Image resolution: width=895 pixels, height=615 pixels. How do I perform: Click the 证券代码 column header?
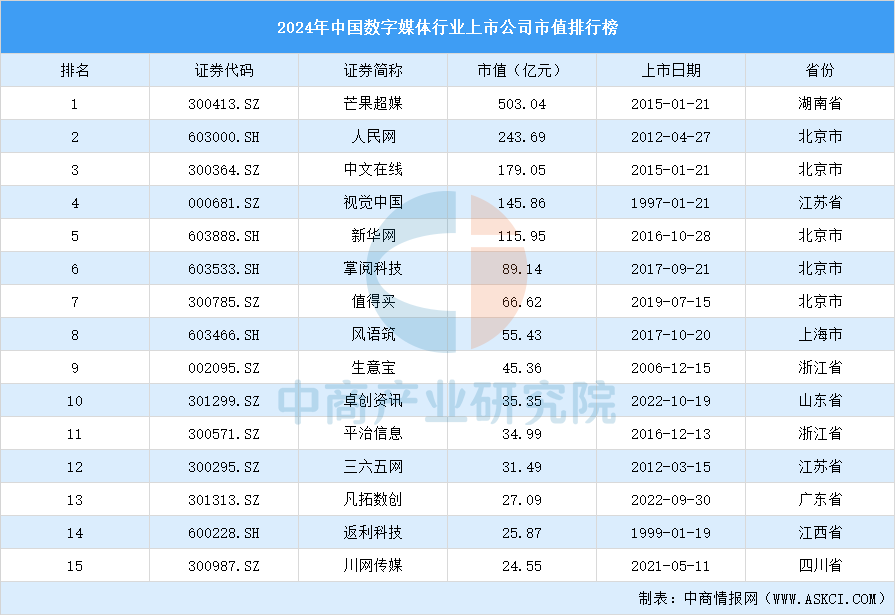point(224,70)
